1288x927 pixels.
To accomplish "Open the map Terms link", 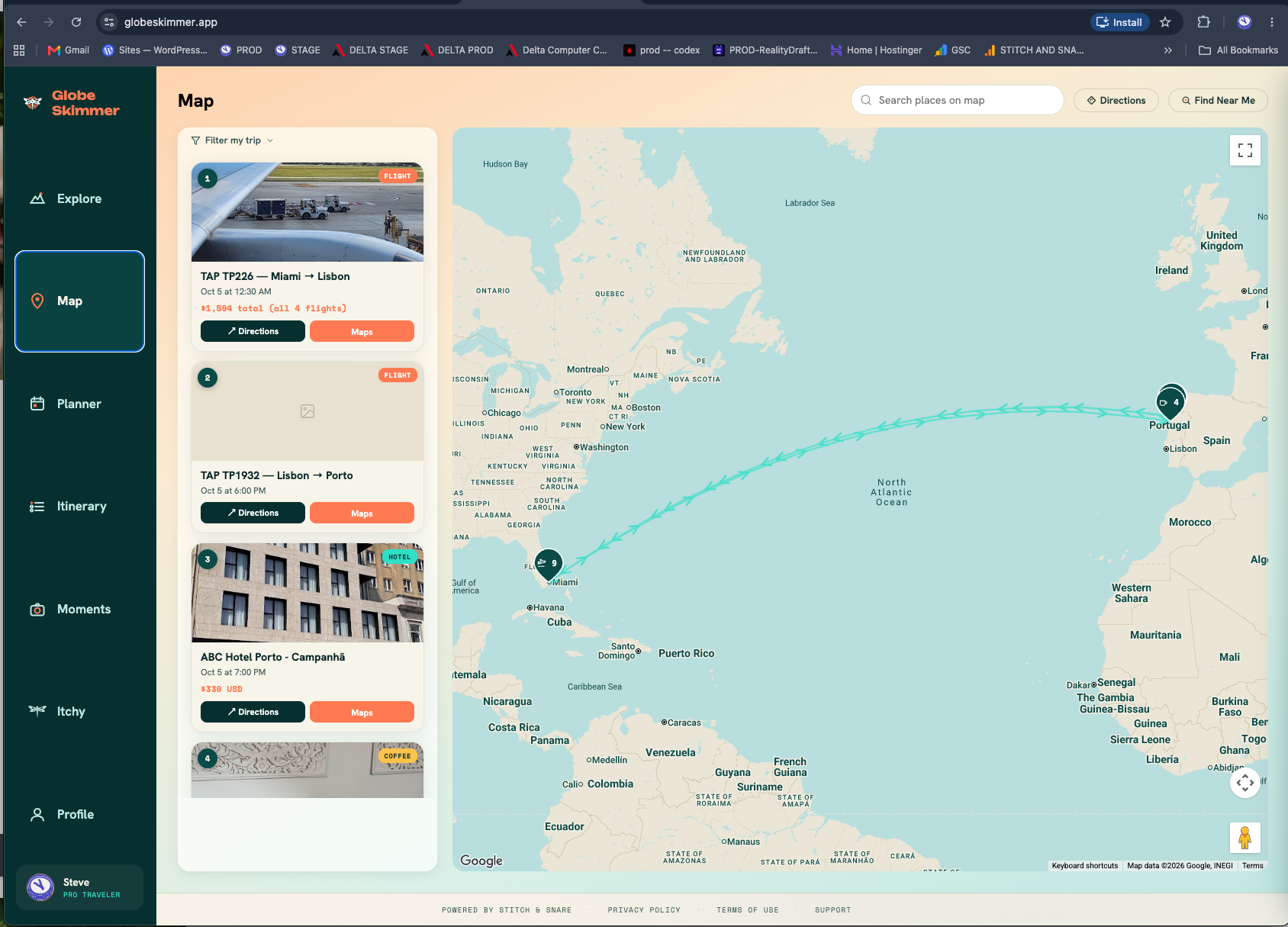I will [x=1252, y=865].
